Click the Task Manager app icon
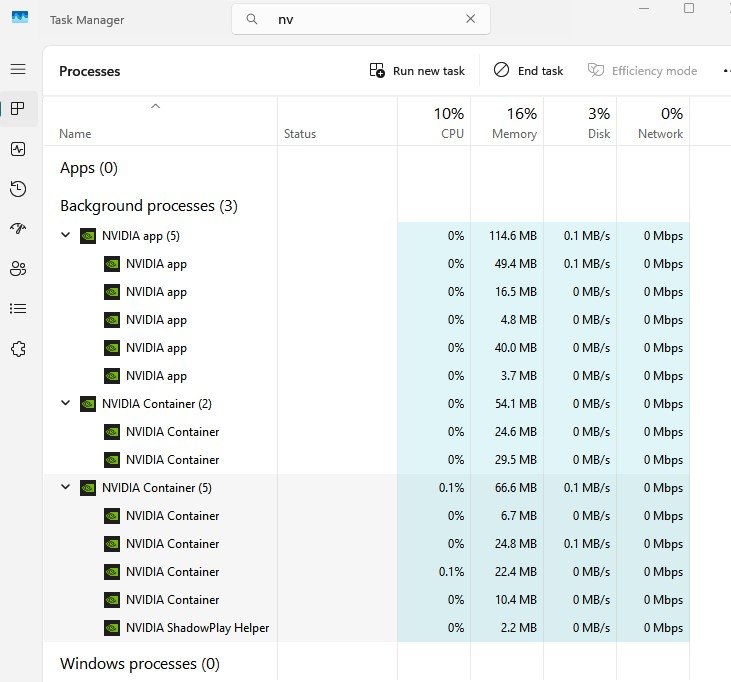The height and width of the screenshot is (682, 731). point(20,18)
